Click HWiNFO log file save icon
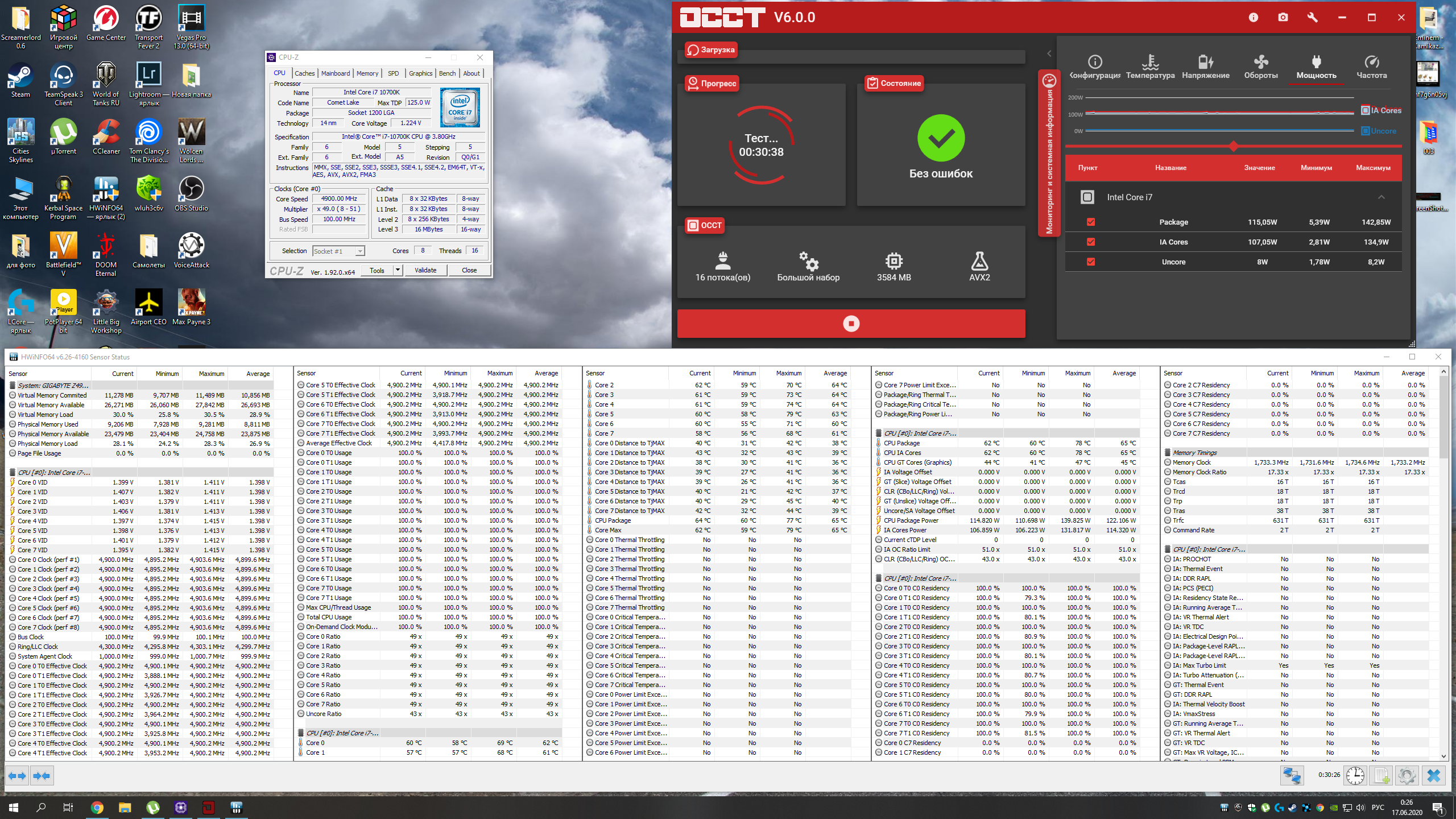 click(x=1381, y=775)
